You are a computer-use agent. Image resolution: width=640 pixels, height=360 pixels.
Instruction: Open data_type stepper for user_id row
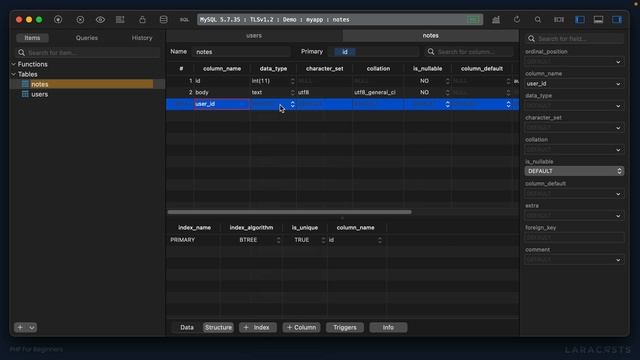pyautogui.click(x=293, y=104)
